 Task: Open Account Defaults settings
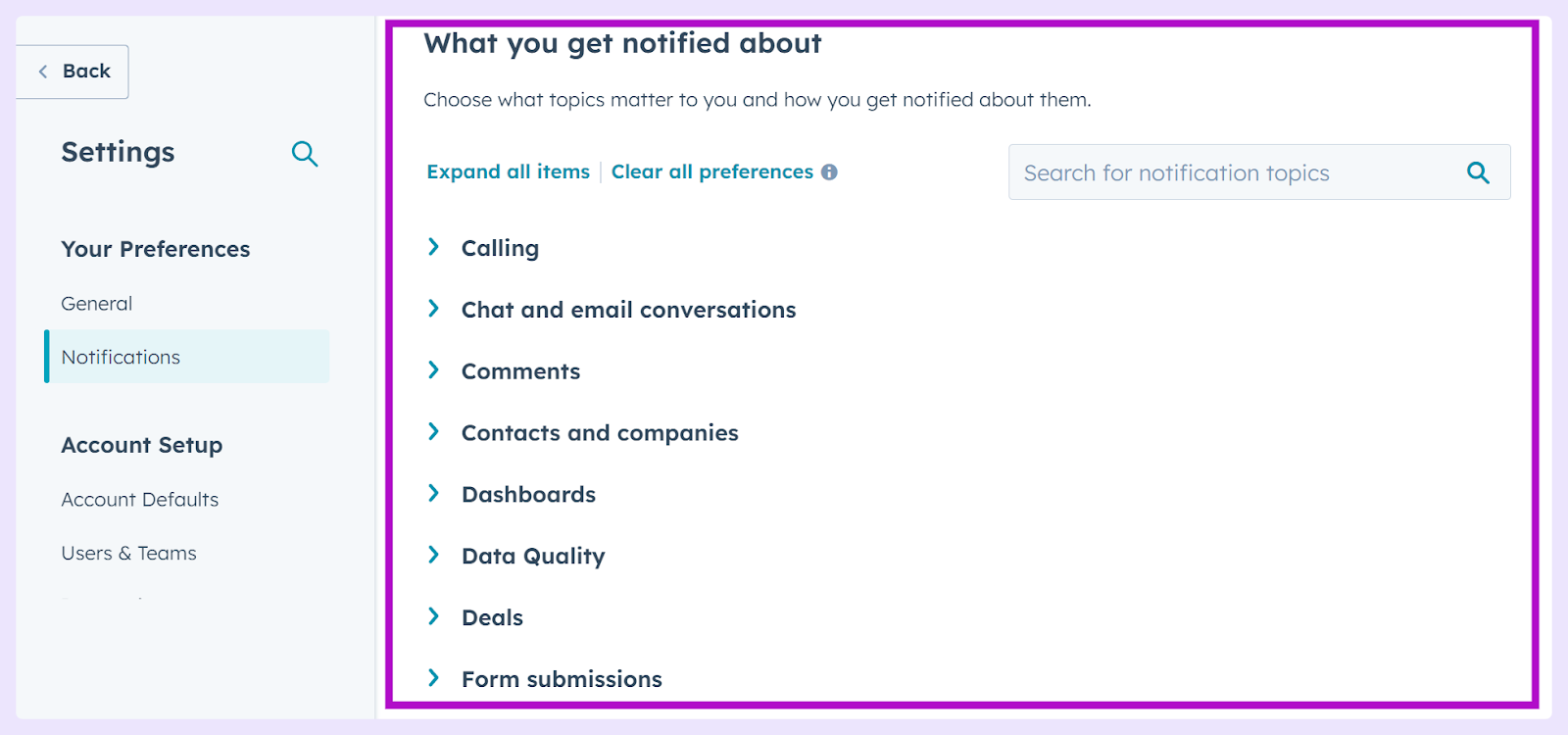pos(140,500)
